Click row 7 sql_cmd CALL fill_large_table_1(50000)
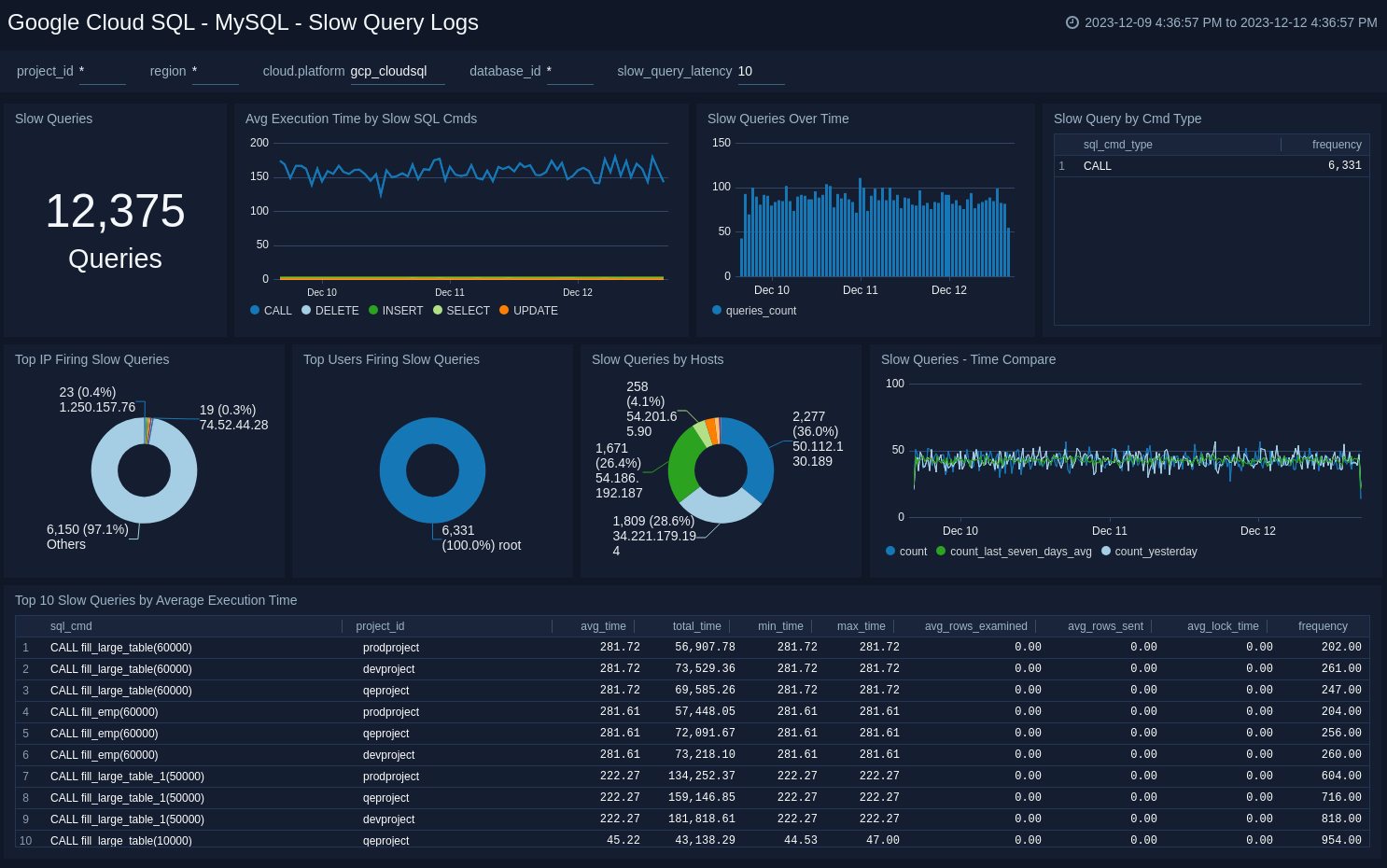Viewport: 1387px width, 868px height. point(127,777)
